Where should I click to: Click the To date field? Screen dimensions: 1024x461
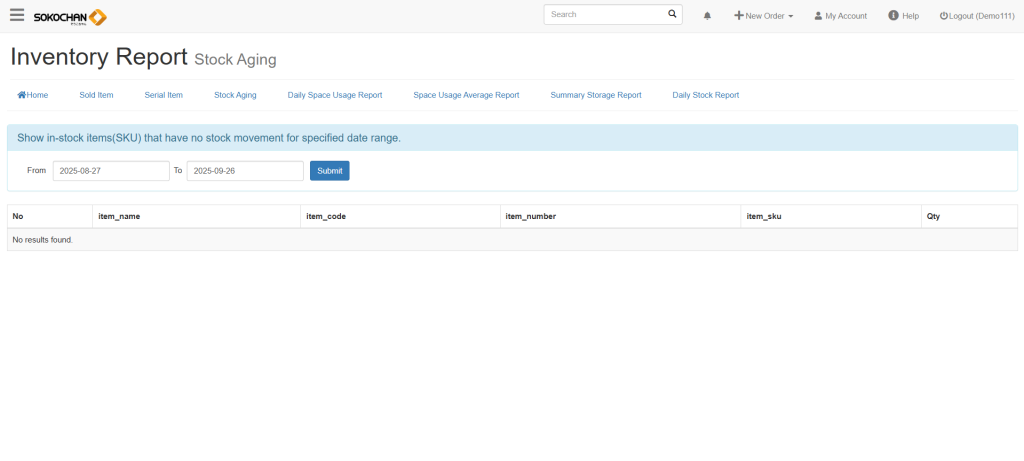pos(245,171)
